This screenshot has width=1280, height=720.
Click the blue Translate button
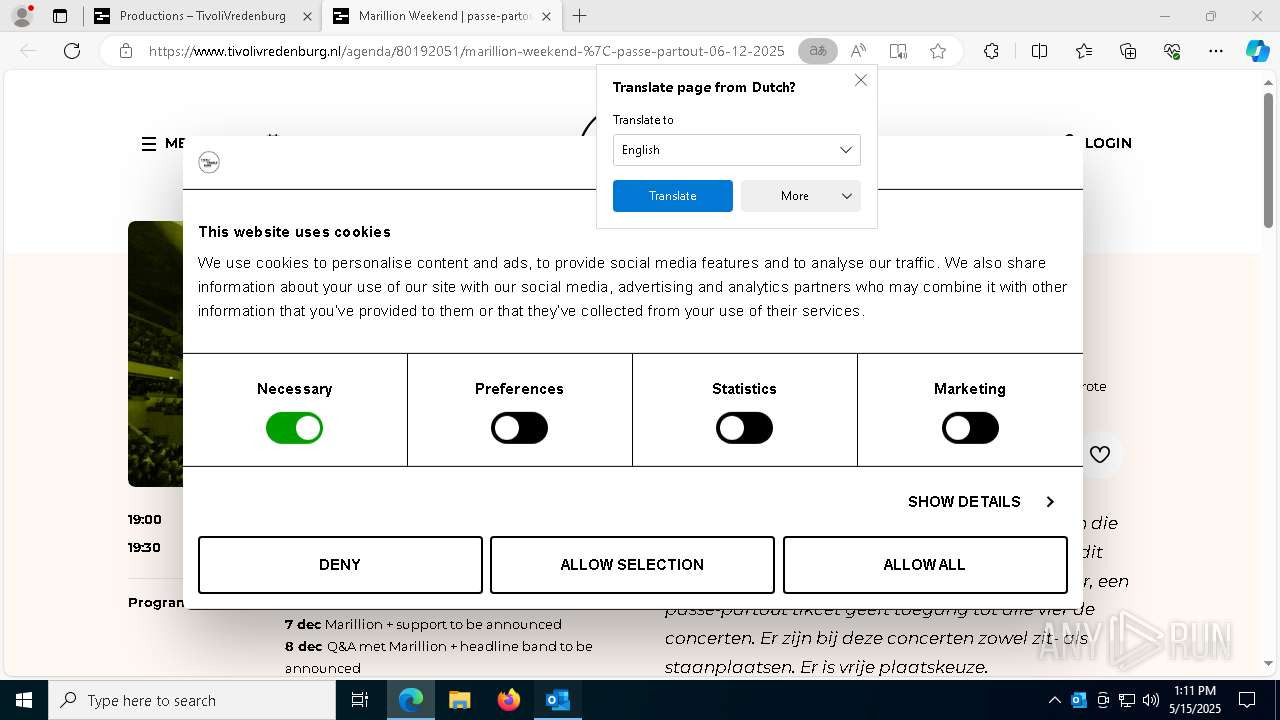coord(672,196)
